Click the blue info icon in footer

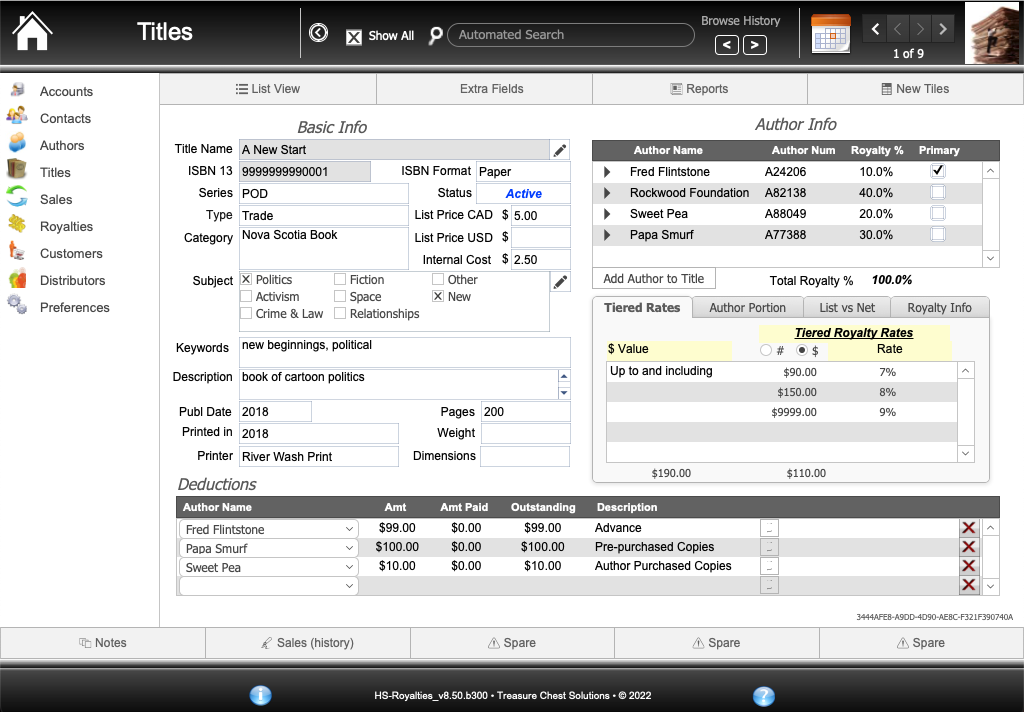pyautogui.click(x=260, y=695)
